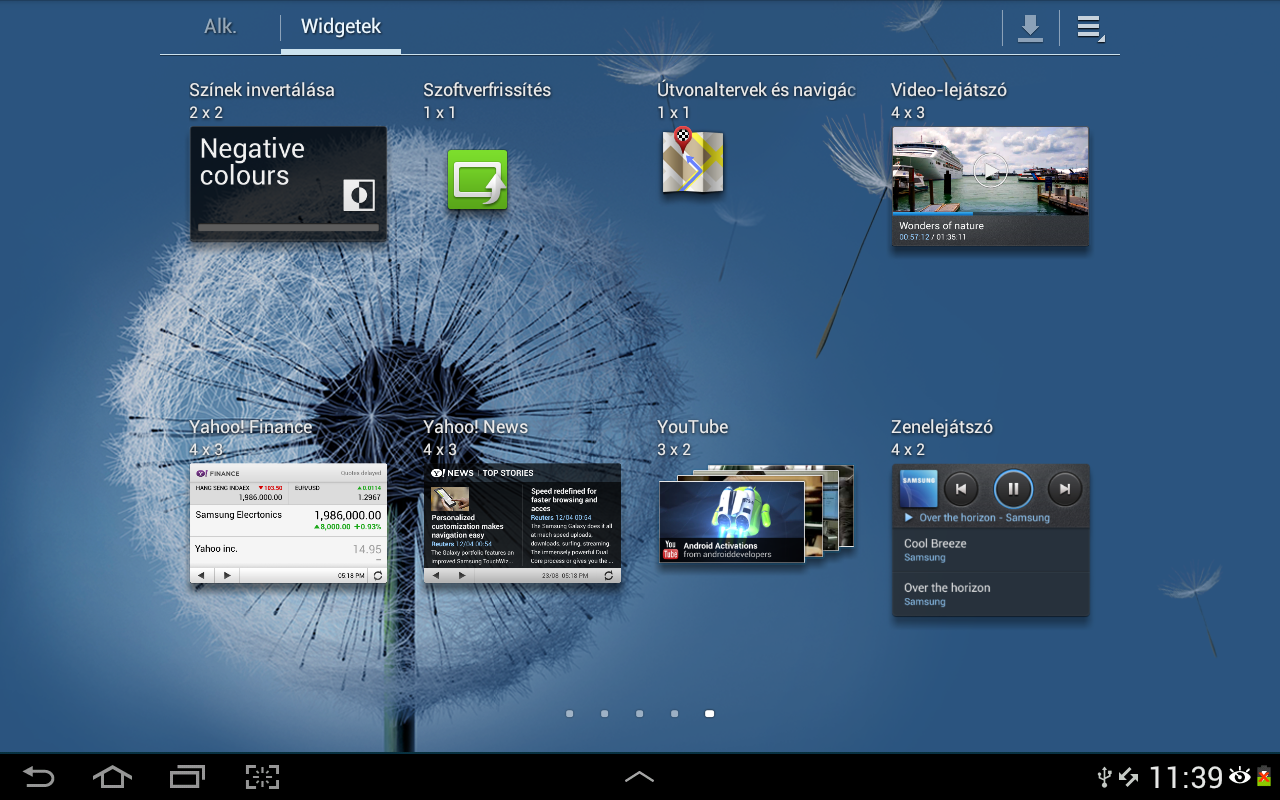The height and width of the screenshot is (800, 1280).
Task: Open the 'Speed redefined' news story
Action: point(574,525)
